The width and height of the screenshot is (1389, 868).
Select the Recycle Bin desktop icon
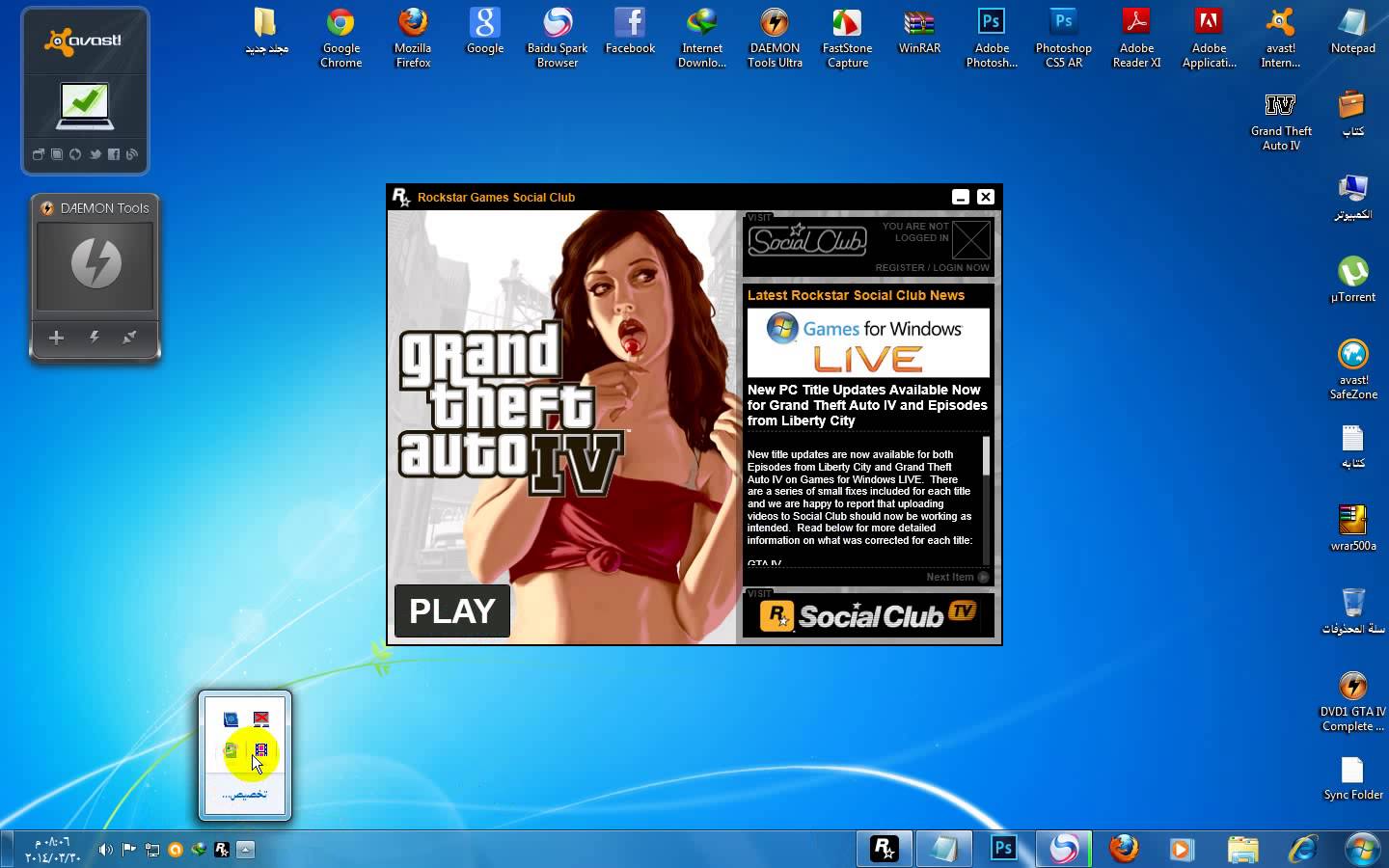[1353, 611]
